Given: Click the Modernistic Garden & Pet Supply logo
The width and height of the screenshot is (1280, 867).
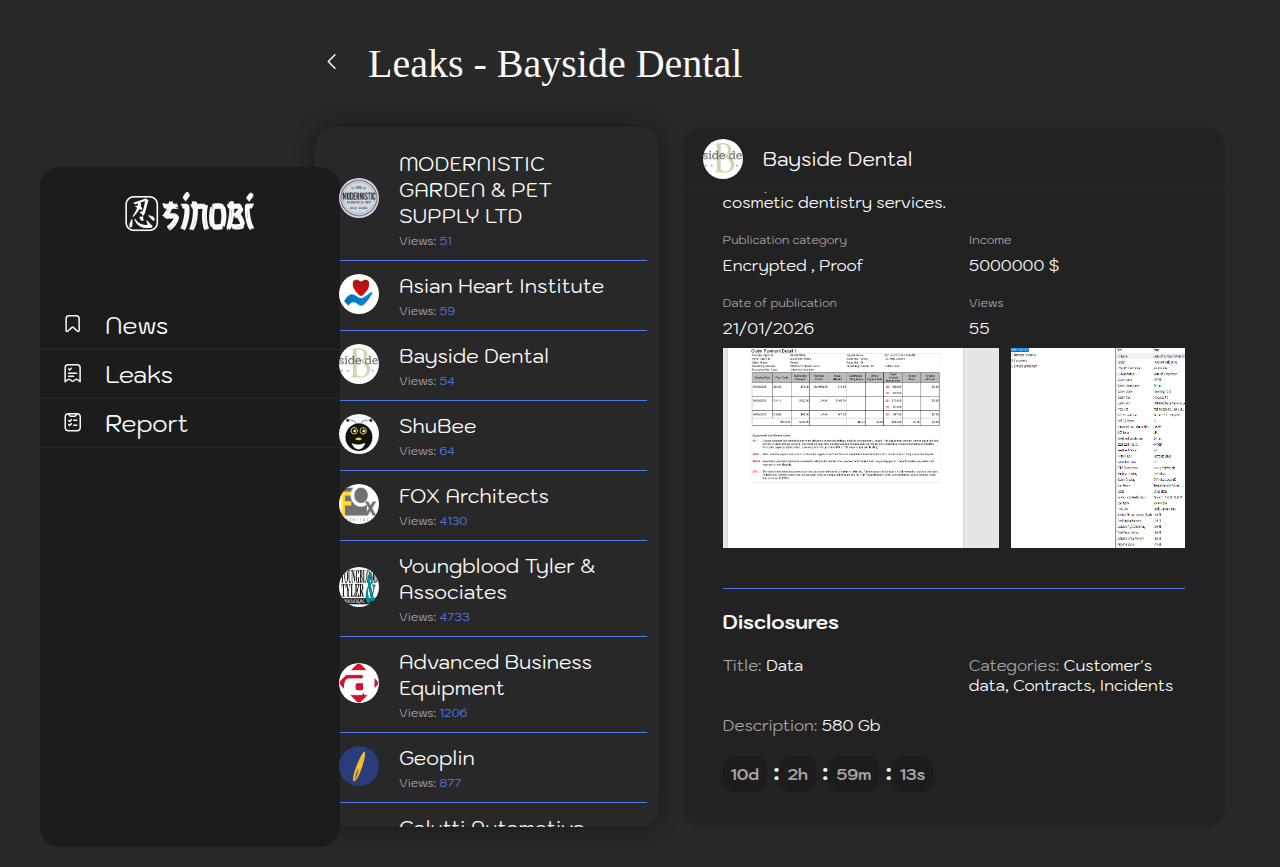Looking at the screenshot, I should click(x=359, y=198).
